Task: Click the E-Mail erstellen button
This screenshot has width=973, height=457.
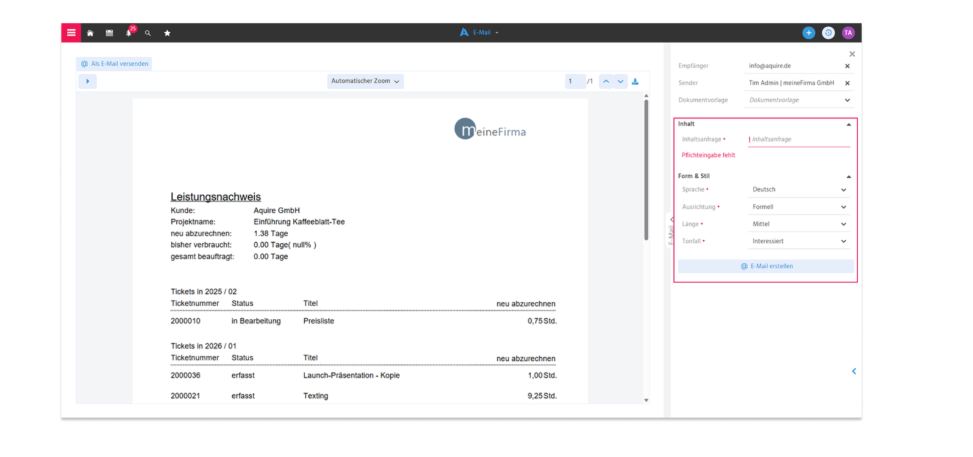Action: tap(766, 266)
